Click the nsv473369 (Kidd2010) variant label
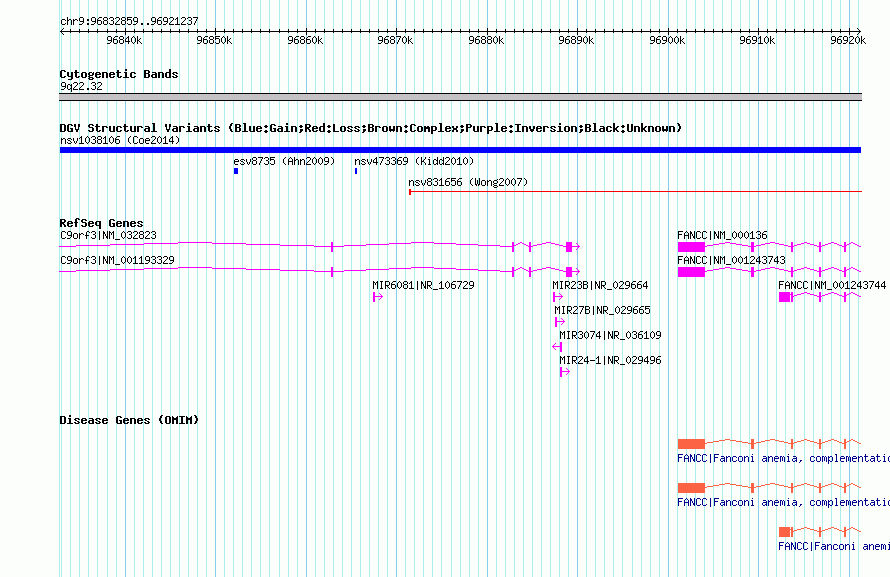 click(414, 161)
